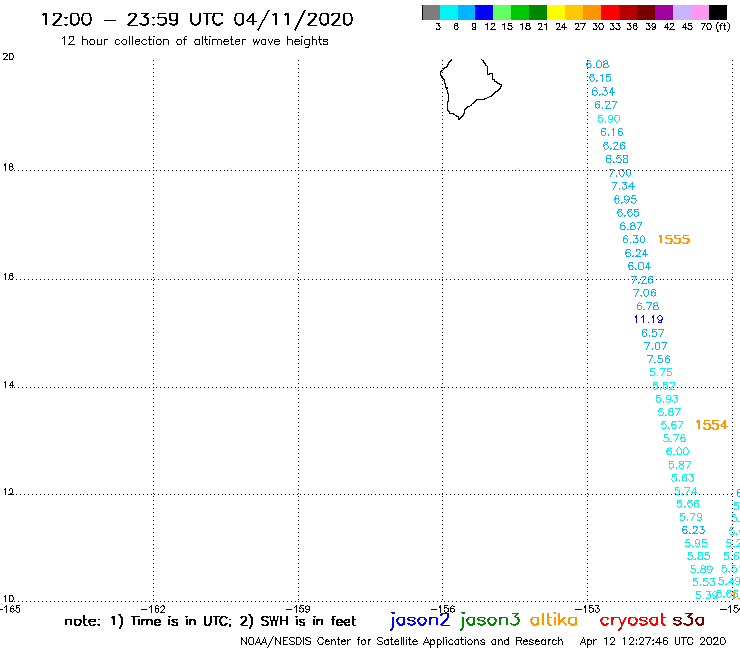Click the 6.26 wave height value
Screen dimensions: 740x650
tap(614, 146)
